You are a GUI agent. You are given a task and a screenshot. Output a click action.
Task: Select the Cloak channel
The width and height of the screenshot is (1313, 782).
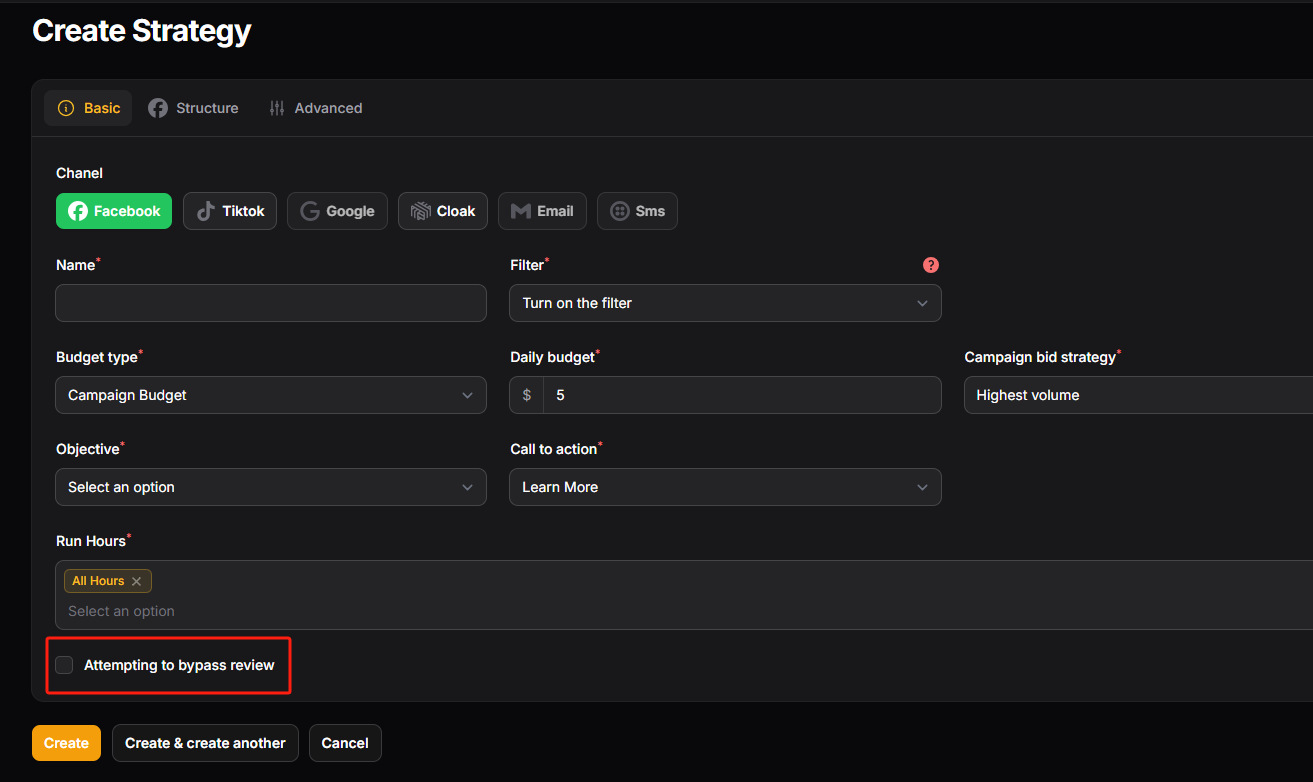coord(443,211)
